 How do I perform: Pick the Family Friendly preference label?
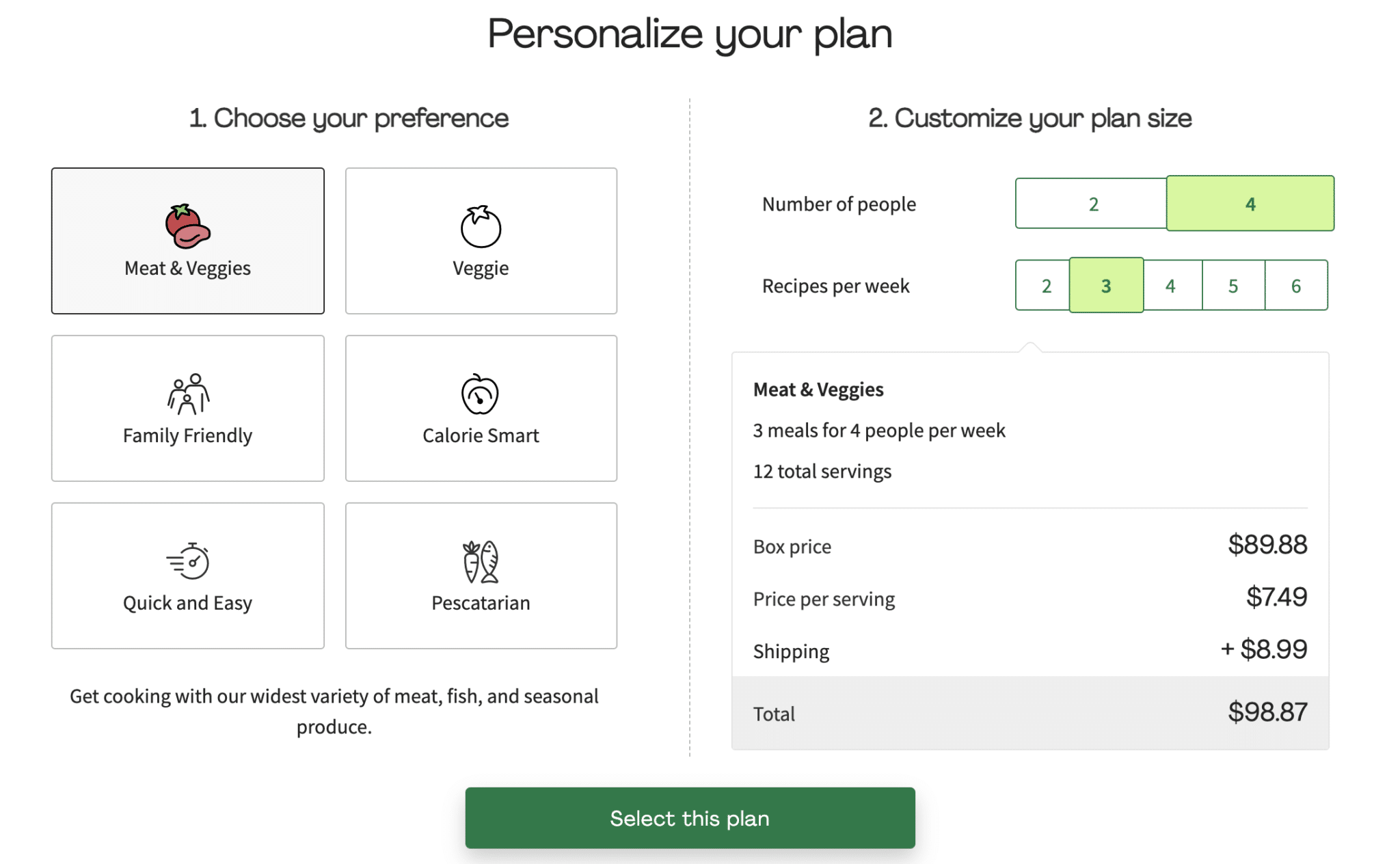[187, 435]
